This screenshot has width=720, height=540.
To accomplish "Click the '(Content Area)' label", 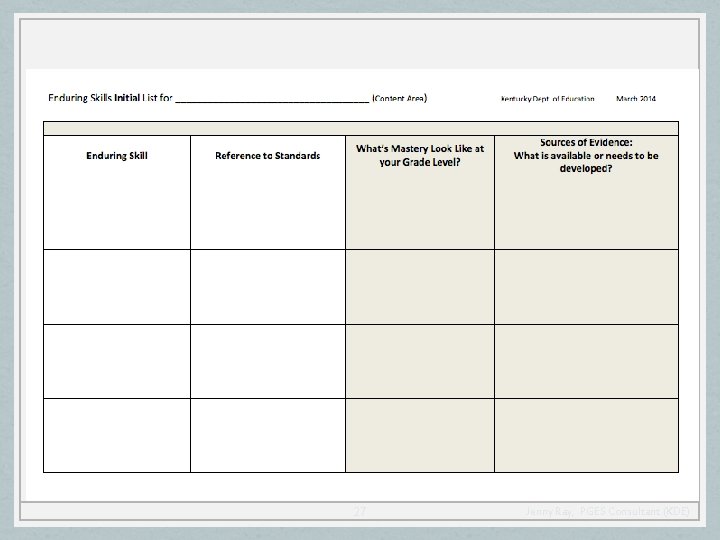I will pyautogui.click(x=399, y=98).
